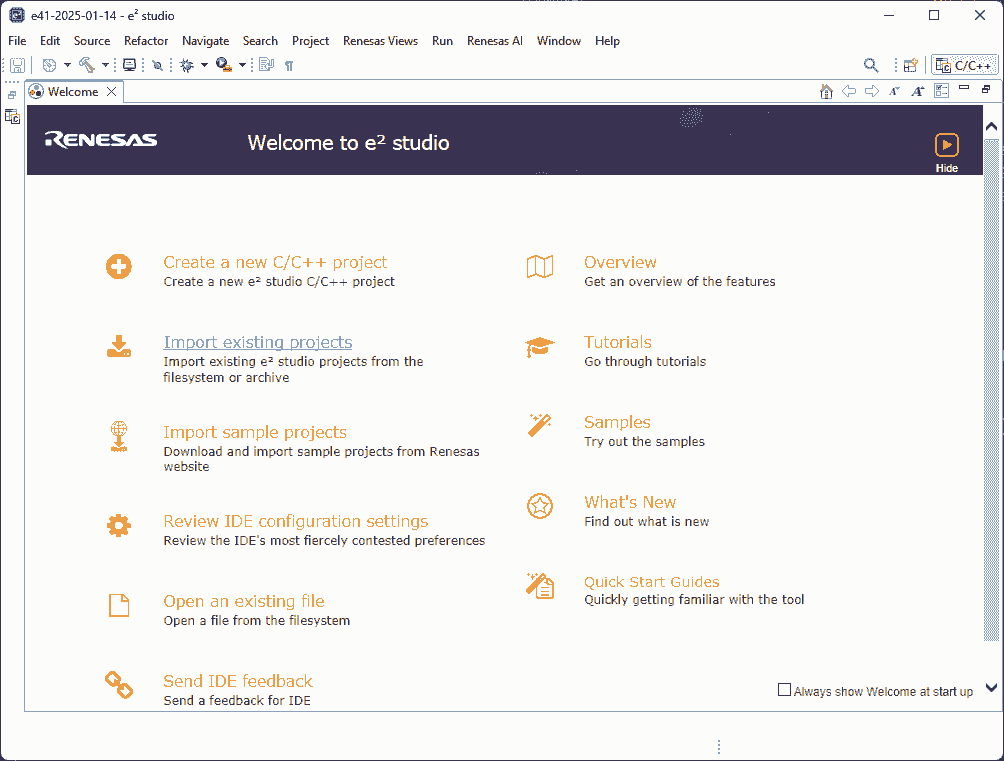This screenshot has width=1004, height=761.
Task: Enable Always show Welcome at start up
Action: pos(785,690)
